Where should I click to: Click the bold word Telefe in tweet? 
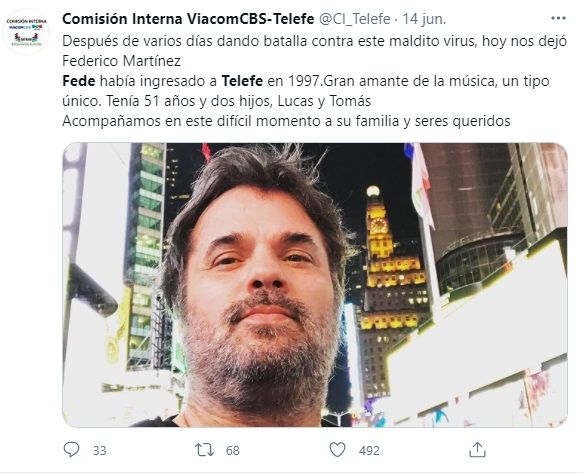[242, 81]
